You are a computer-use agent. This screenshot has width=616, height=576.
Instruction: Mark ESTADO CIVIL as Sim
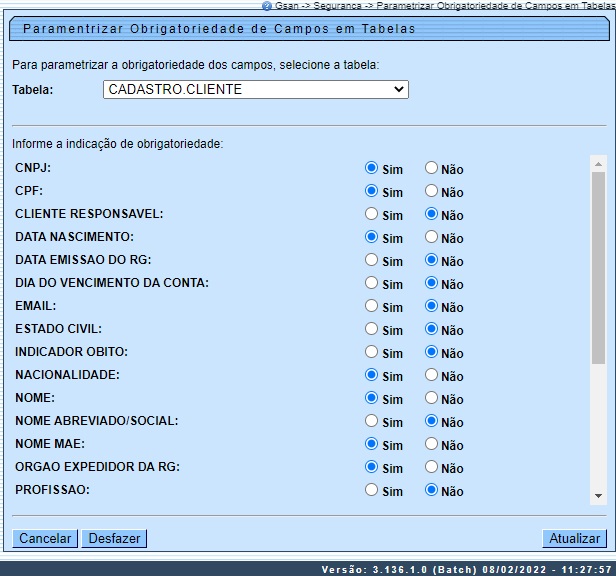[372, 329]
